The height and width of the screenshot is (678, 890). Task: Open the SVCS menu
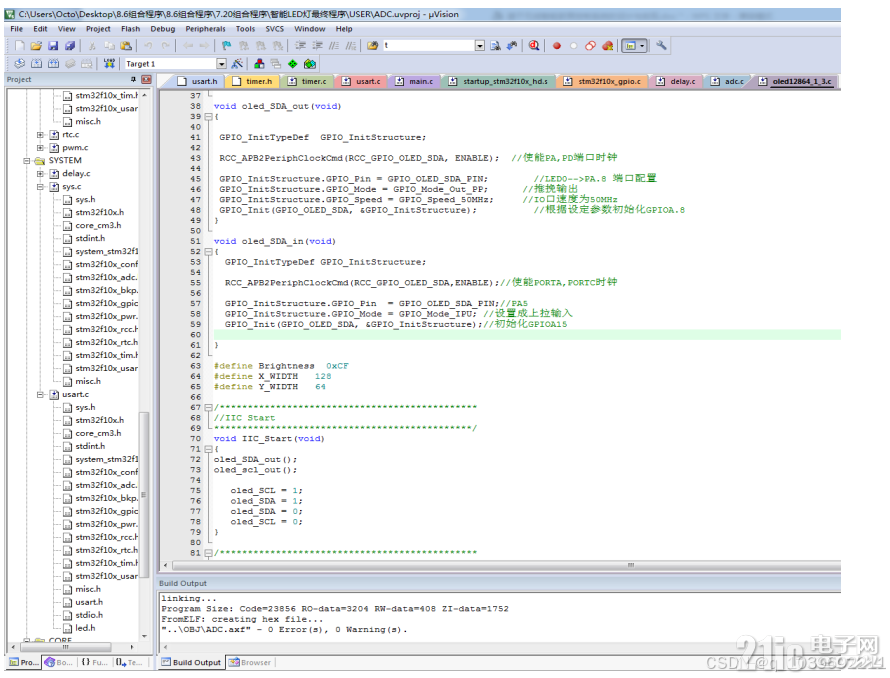pyautogui.click(x=275, y=29)
